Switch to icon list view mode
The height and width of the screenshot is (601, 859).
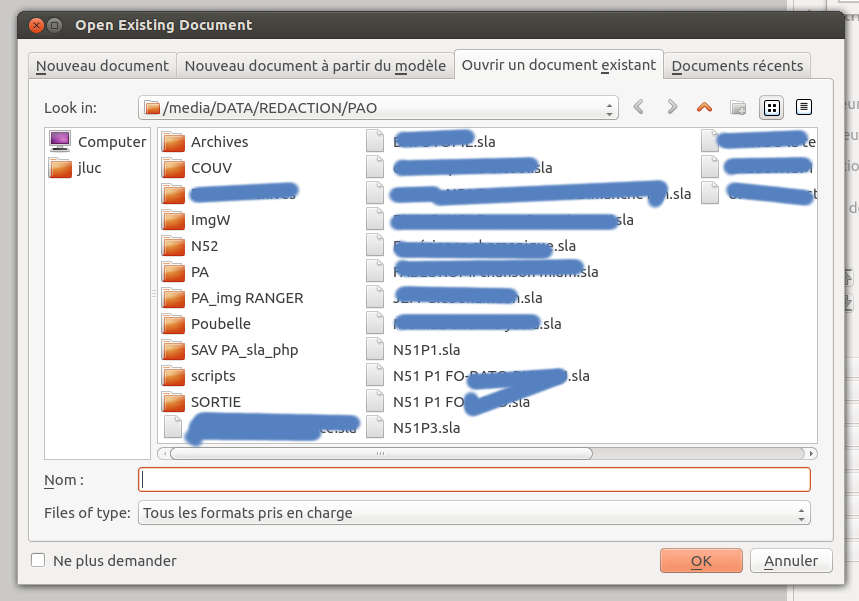pyautogui.click(x=771, y=107)
